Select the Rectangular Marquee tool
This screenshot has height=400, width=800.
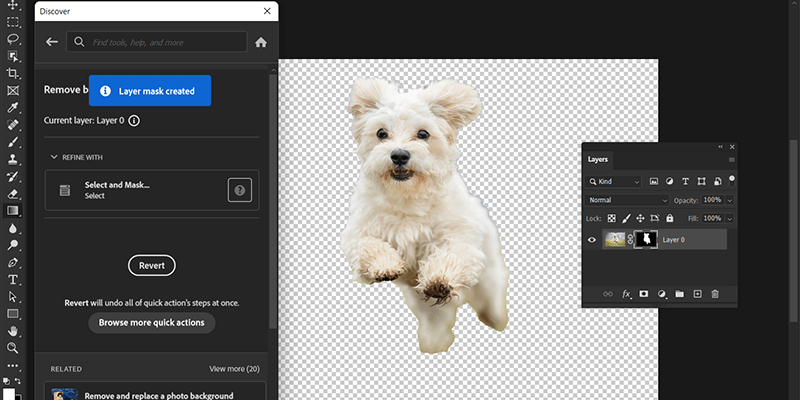click(13, 21)
